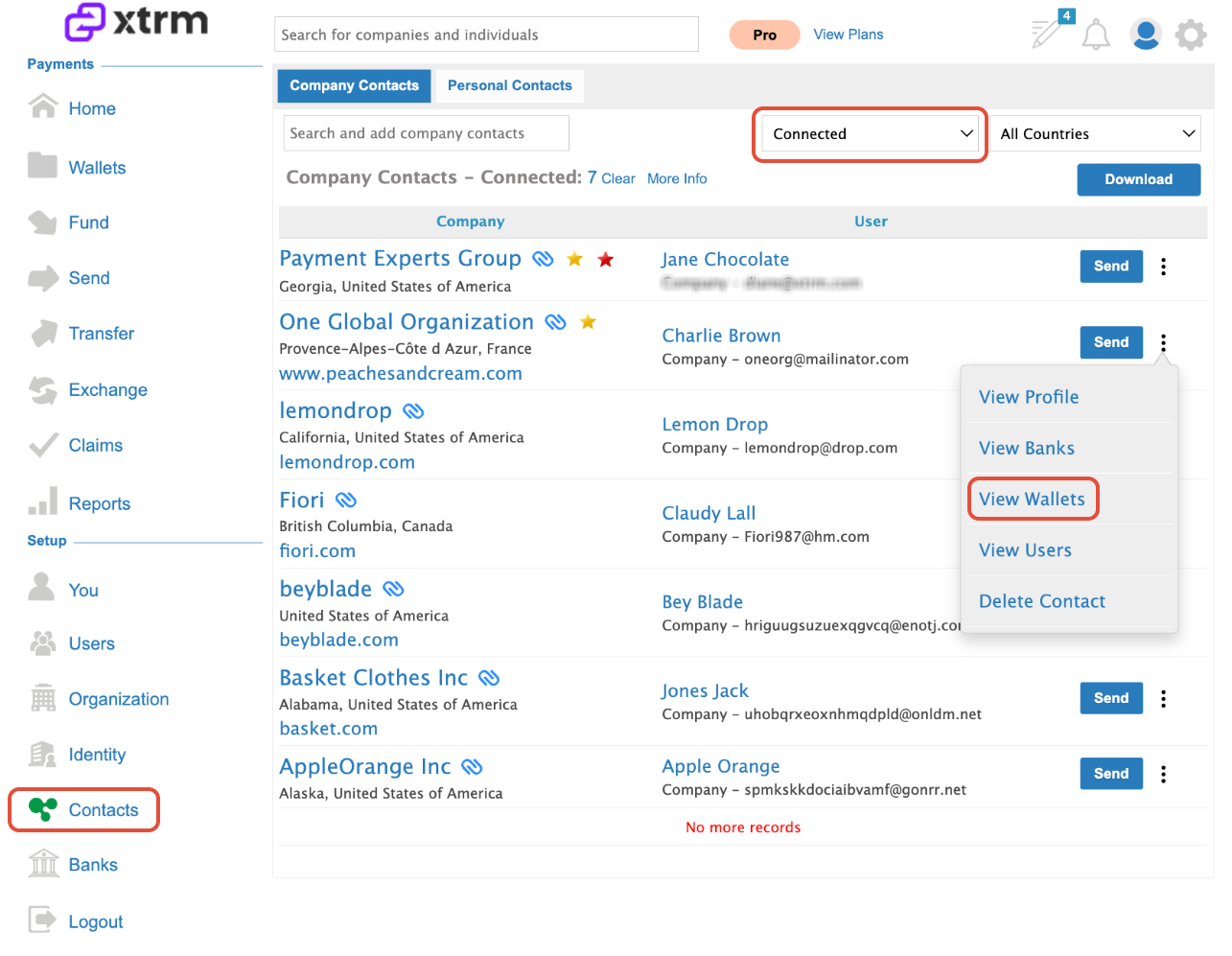This screenshot has width=1232, height=956.
Task: Open three-dot menu for Payment Experts Group
Action: coord(1164,267)
